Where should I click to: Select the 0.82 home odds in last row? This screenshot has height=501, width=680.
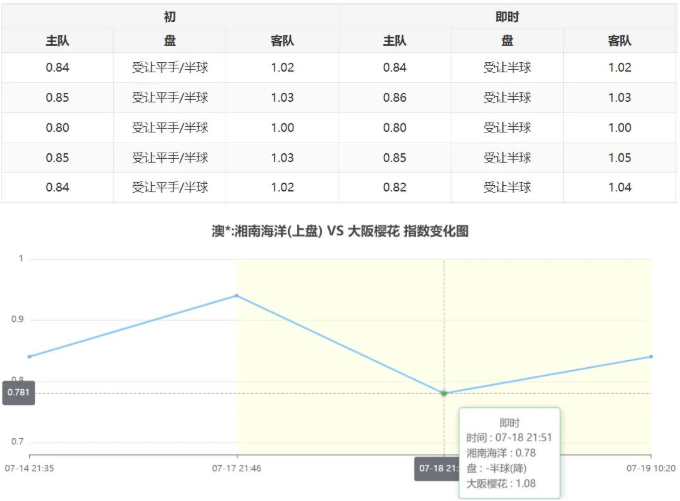[x=395, y=188]
